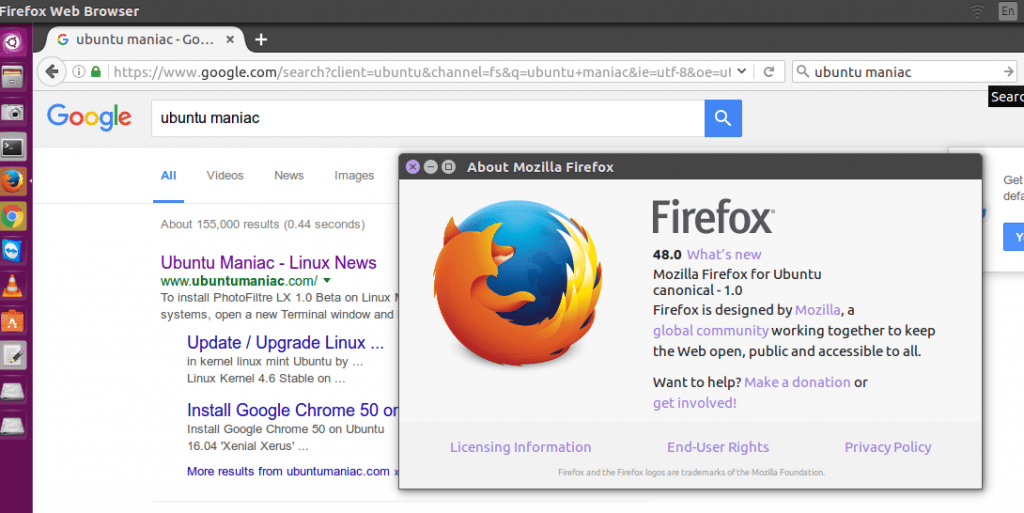
Task: Open the Text Editor from dock
Action: (12, 356)
